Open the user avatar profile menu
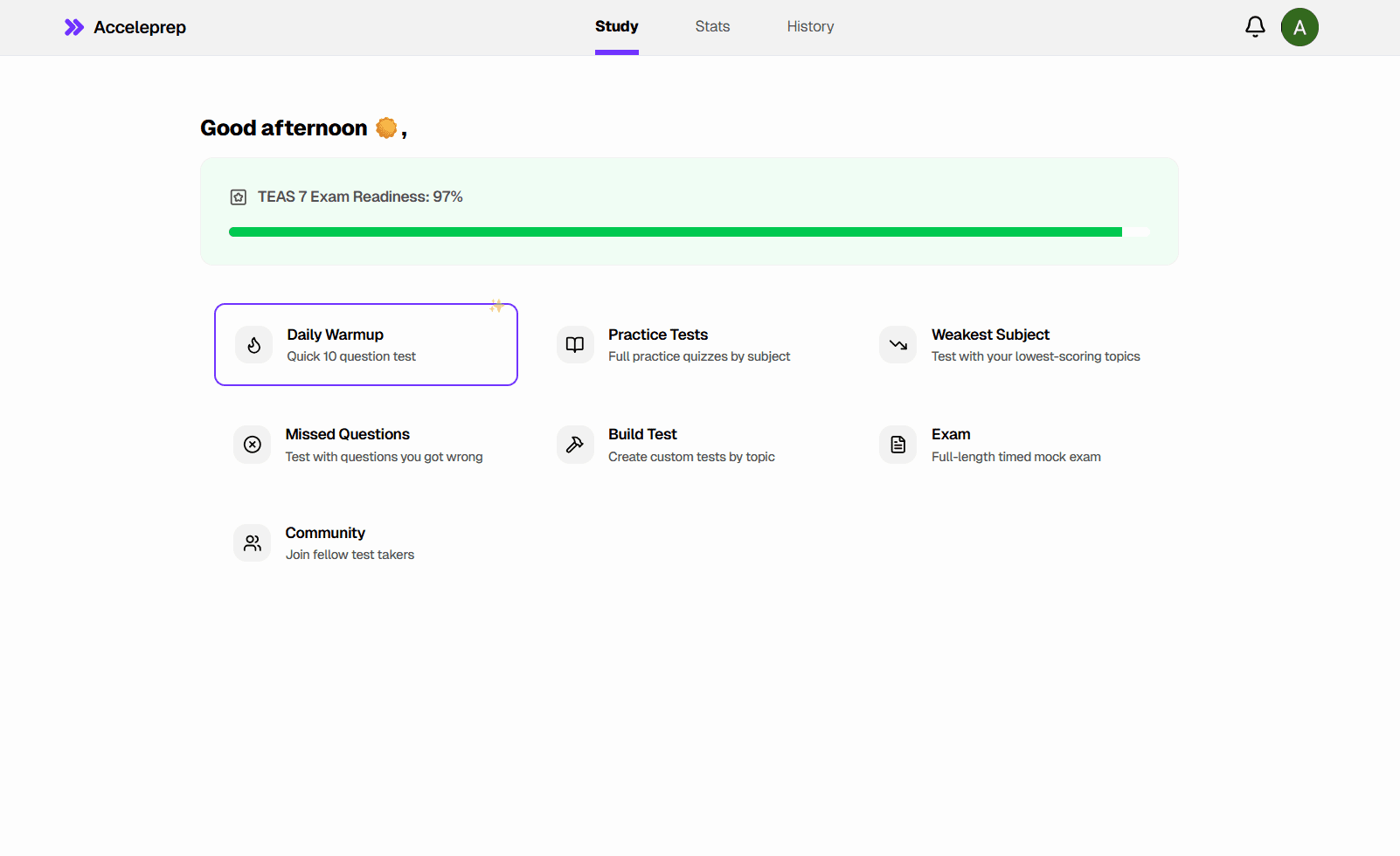 [x=1300, y=27]
